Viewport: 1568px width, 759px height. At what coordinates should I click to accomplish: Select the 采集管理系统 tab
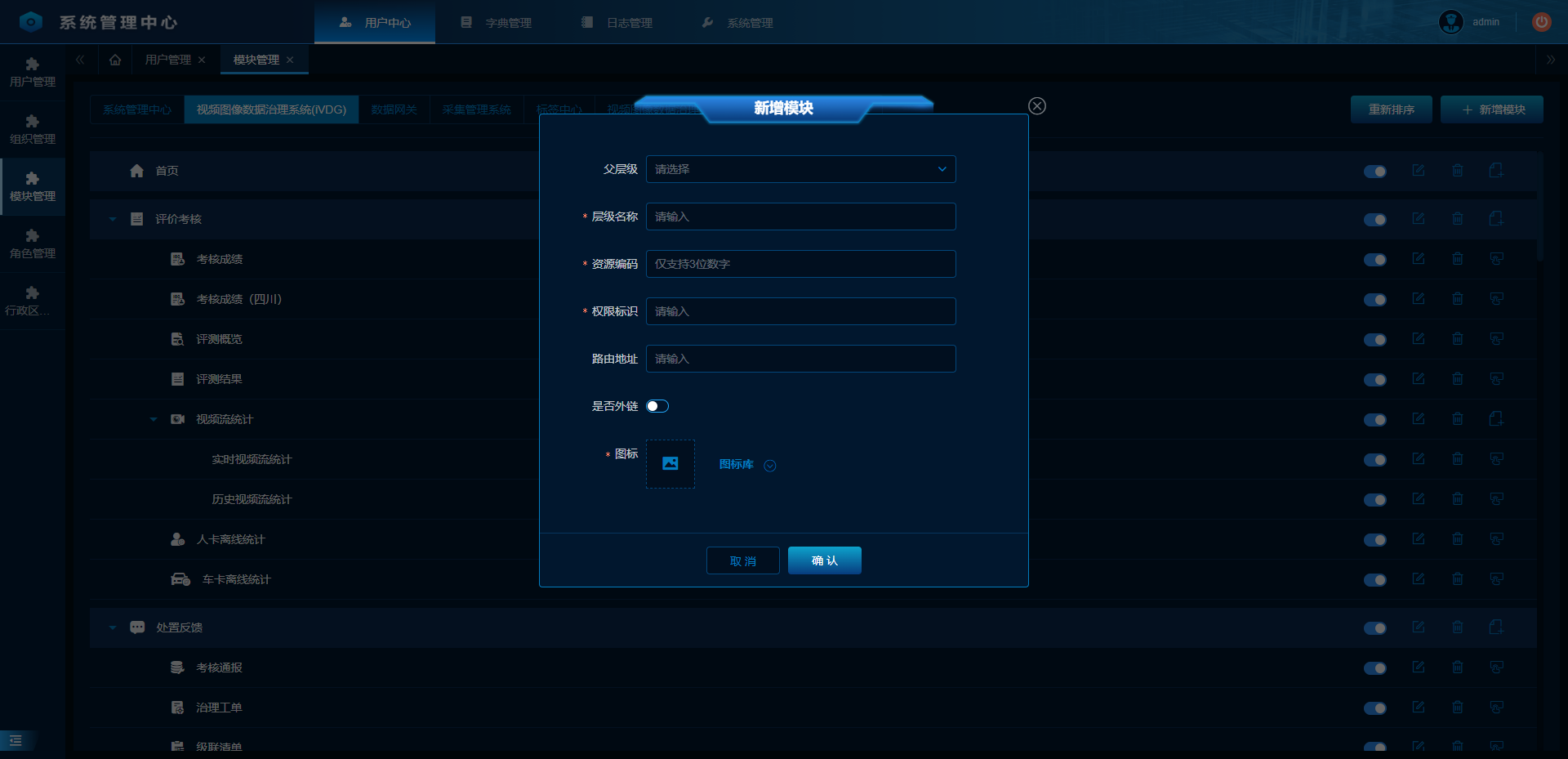click(x=477, y=109)
